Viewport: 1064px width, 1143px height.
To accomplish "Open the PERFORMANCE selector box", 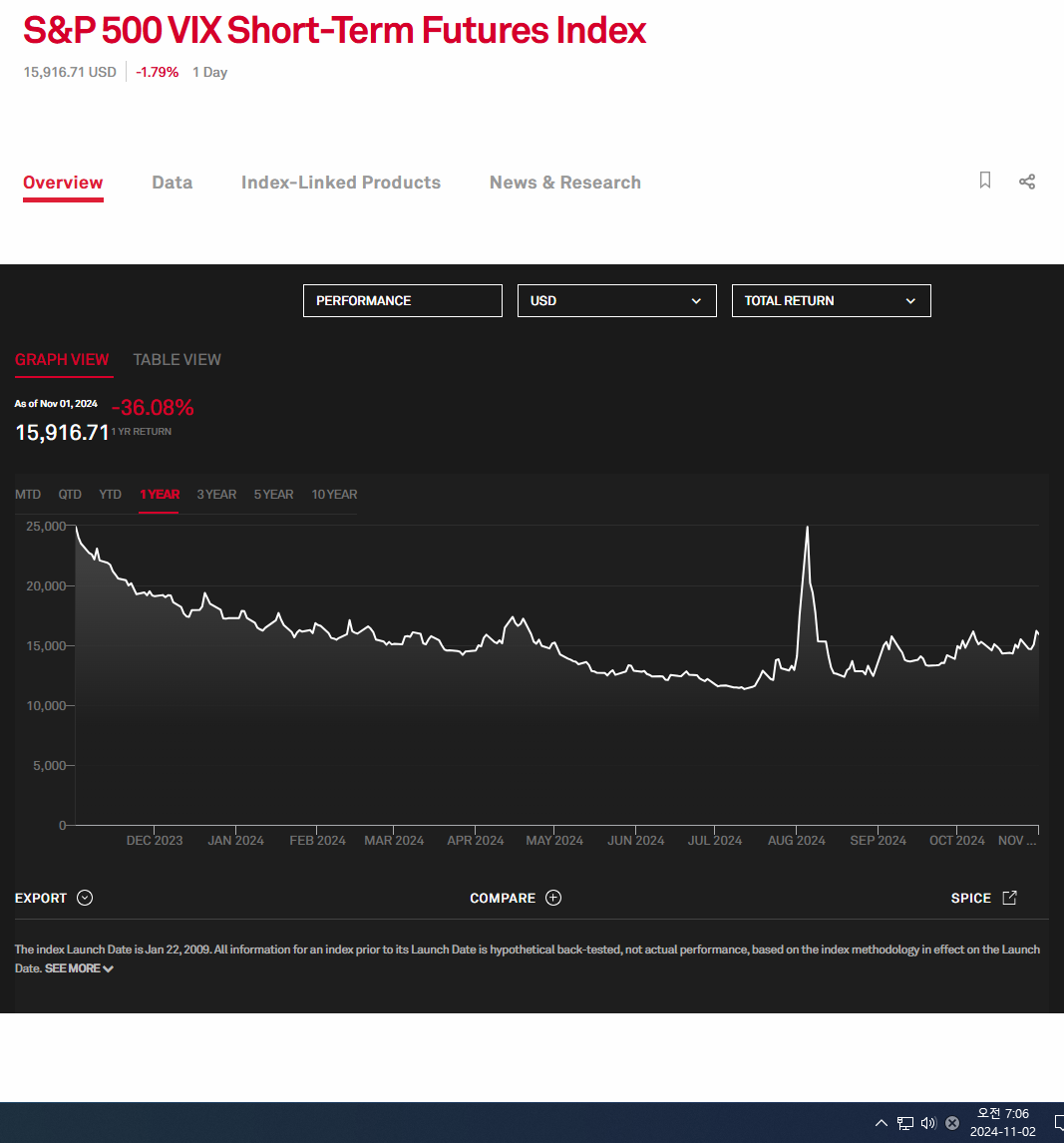I will coord(402,300).
